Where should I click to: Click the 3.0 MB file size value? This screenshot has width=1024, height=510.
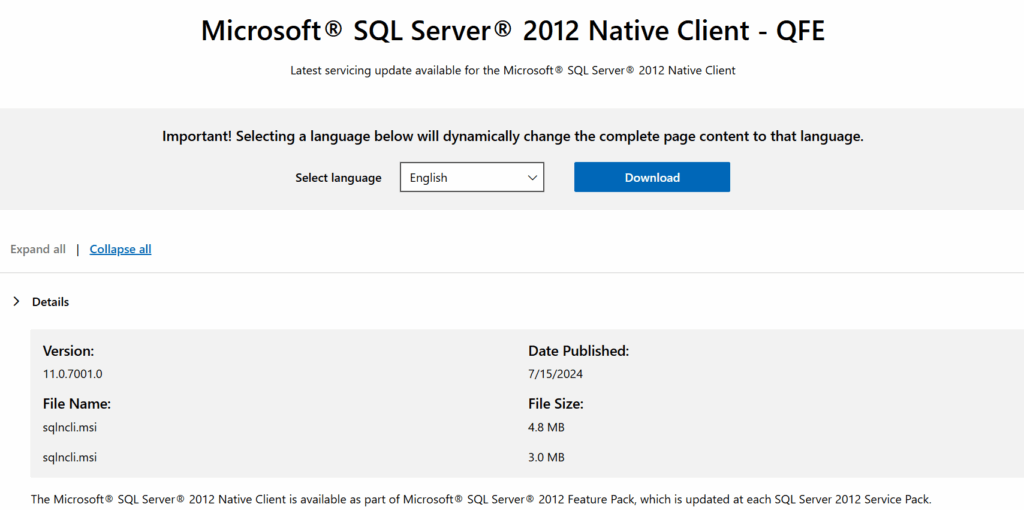coord(546,457)
